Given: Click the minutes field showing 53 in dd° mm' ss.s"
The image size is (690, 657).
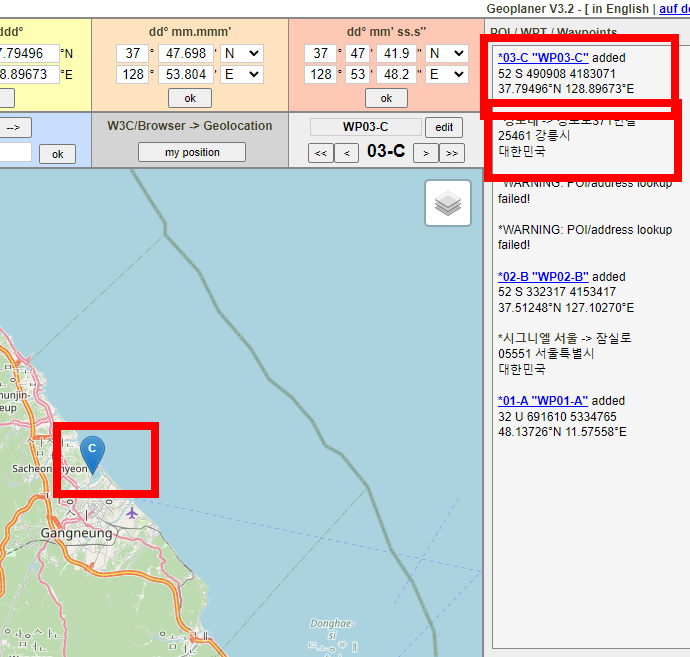Looking at the screenshot, I should (x=358, y=74).
